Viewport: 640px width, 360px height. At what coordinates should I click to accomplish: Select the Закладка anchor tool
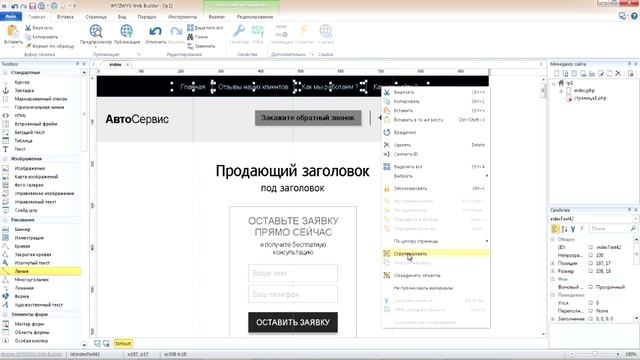pyautogui.click(x=24, y=91)
